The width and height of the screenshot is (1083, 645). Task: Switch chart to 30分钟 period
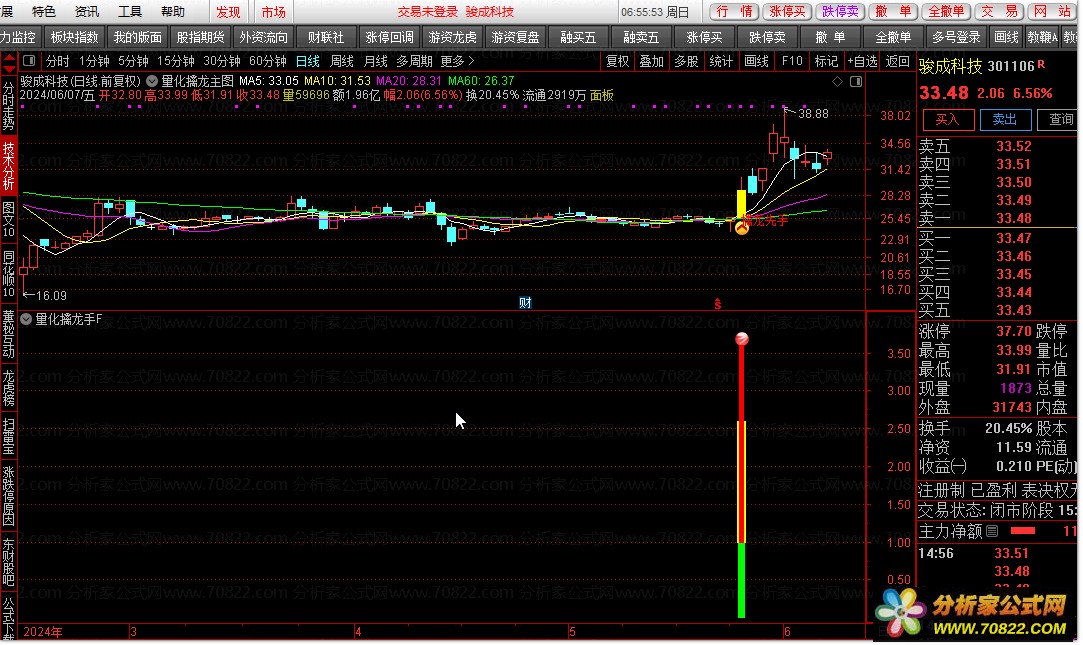[x=221, y=61]
